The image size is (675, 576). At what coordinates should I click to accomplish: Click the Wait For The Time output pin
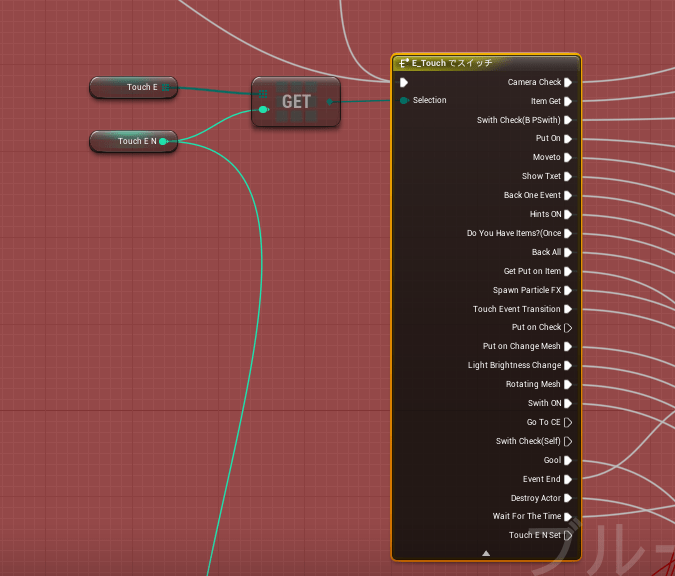pyautogui.click(x=568, y=516)
